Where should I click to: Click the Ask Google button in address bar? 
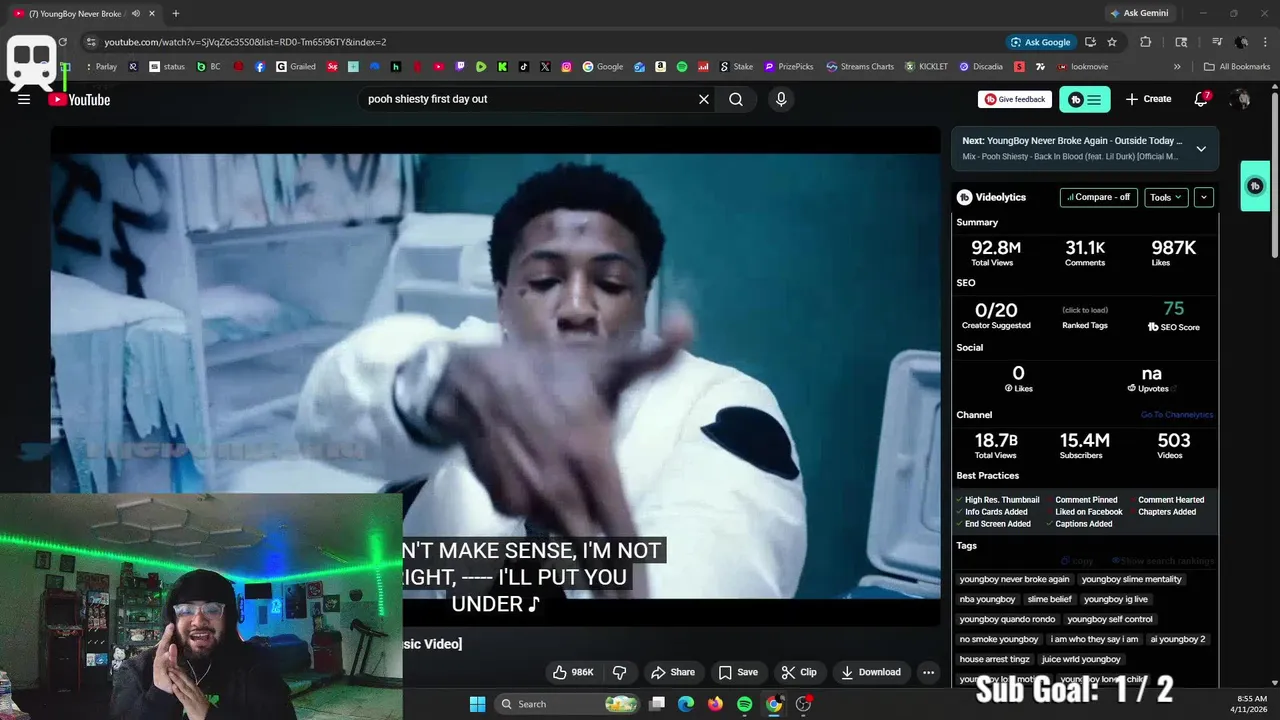click(1040, 42)
